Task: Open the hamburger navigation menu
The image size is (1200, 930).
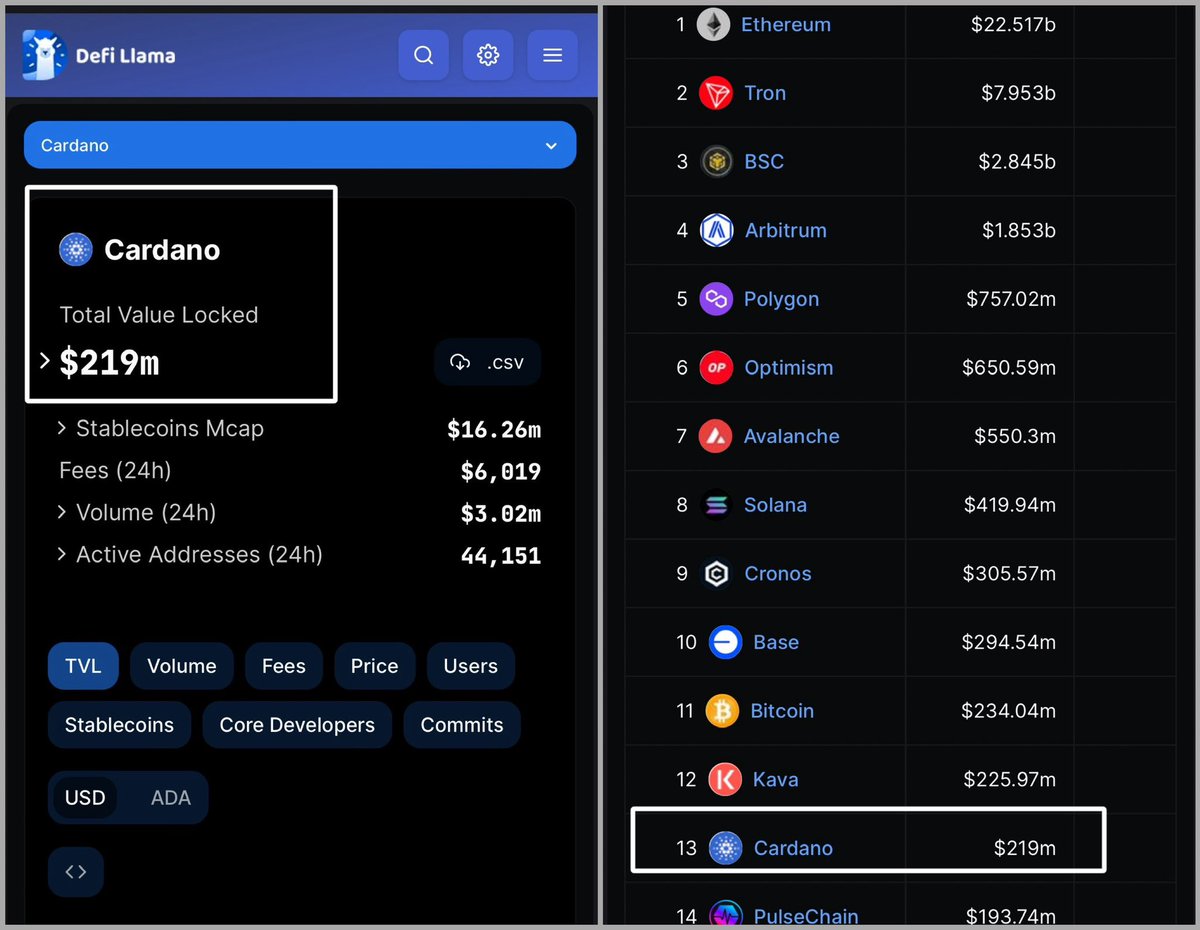Action: 552,55
